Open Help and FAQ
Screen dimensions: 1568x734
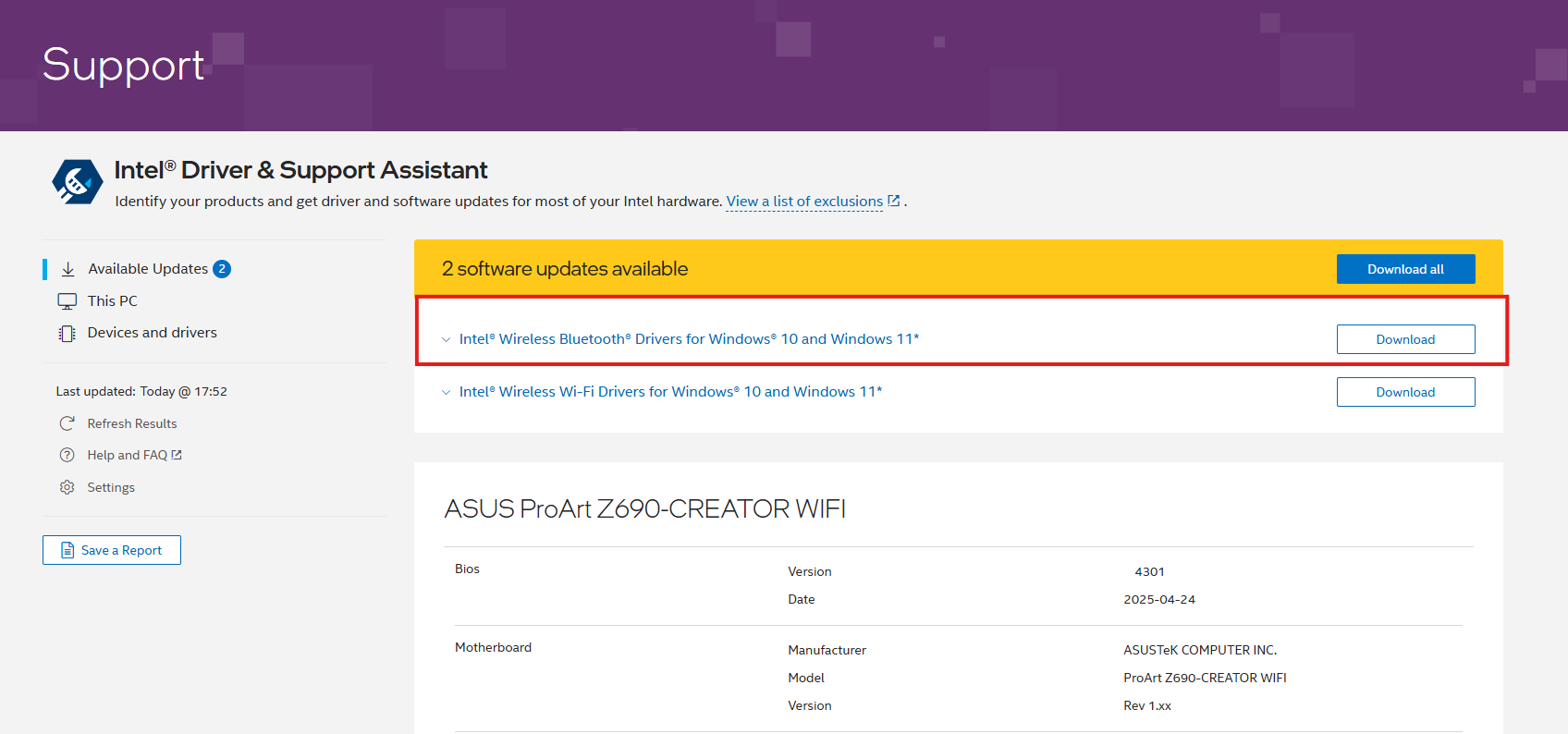128,455
